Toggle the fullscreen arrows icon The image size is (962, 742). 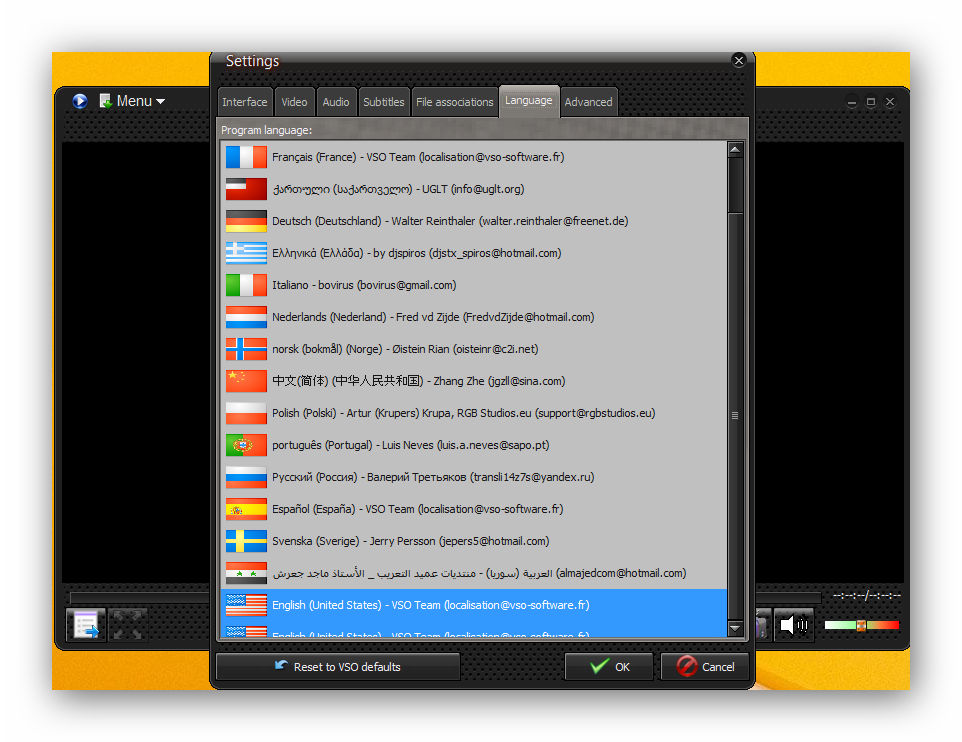tap(128, 625)
